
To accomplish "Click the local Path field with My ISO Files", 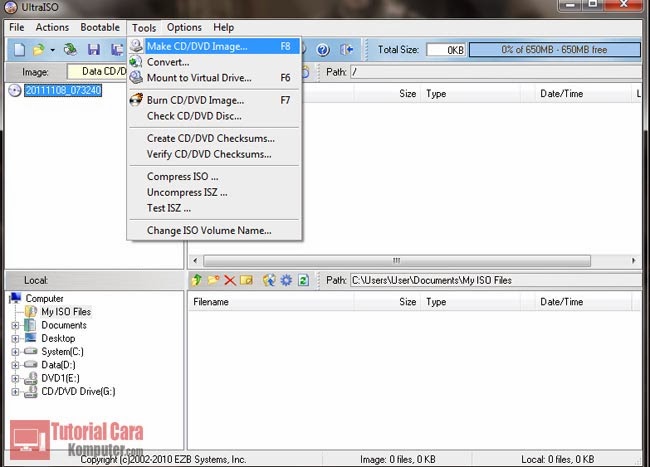I will (x=496, y=281).
